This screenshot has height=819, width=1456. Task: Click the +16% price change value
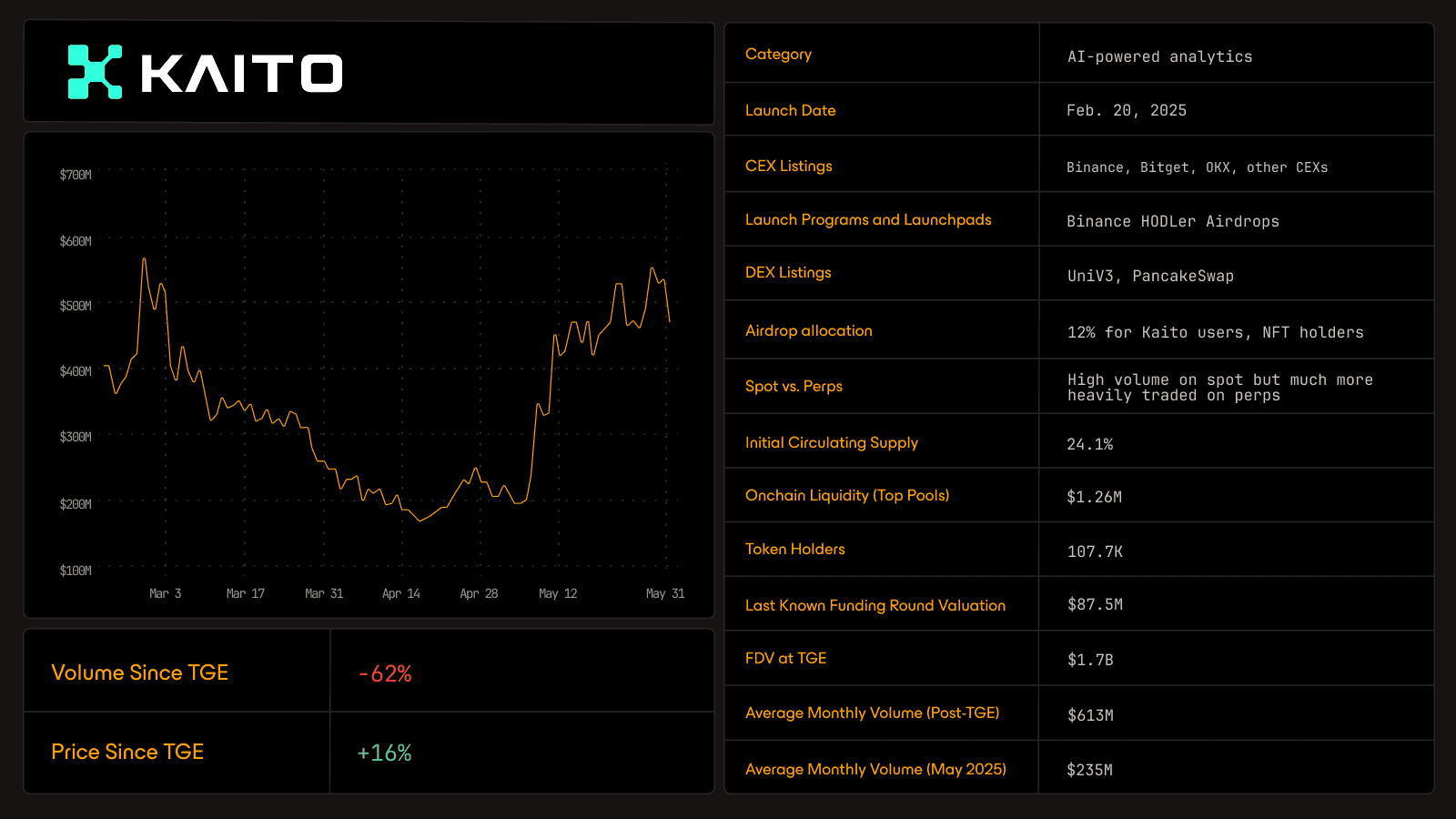pyautogui.click(x=385, y=753)
